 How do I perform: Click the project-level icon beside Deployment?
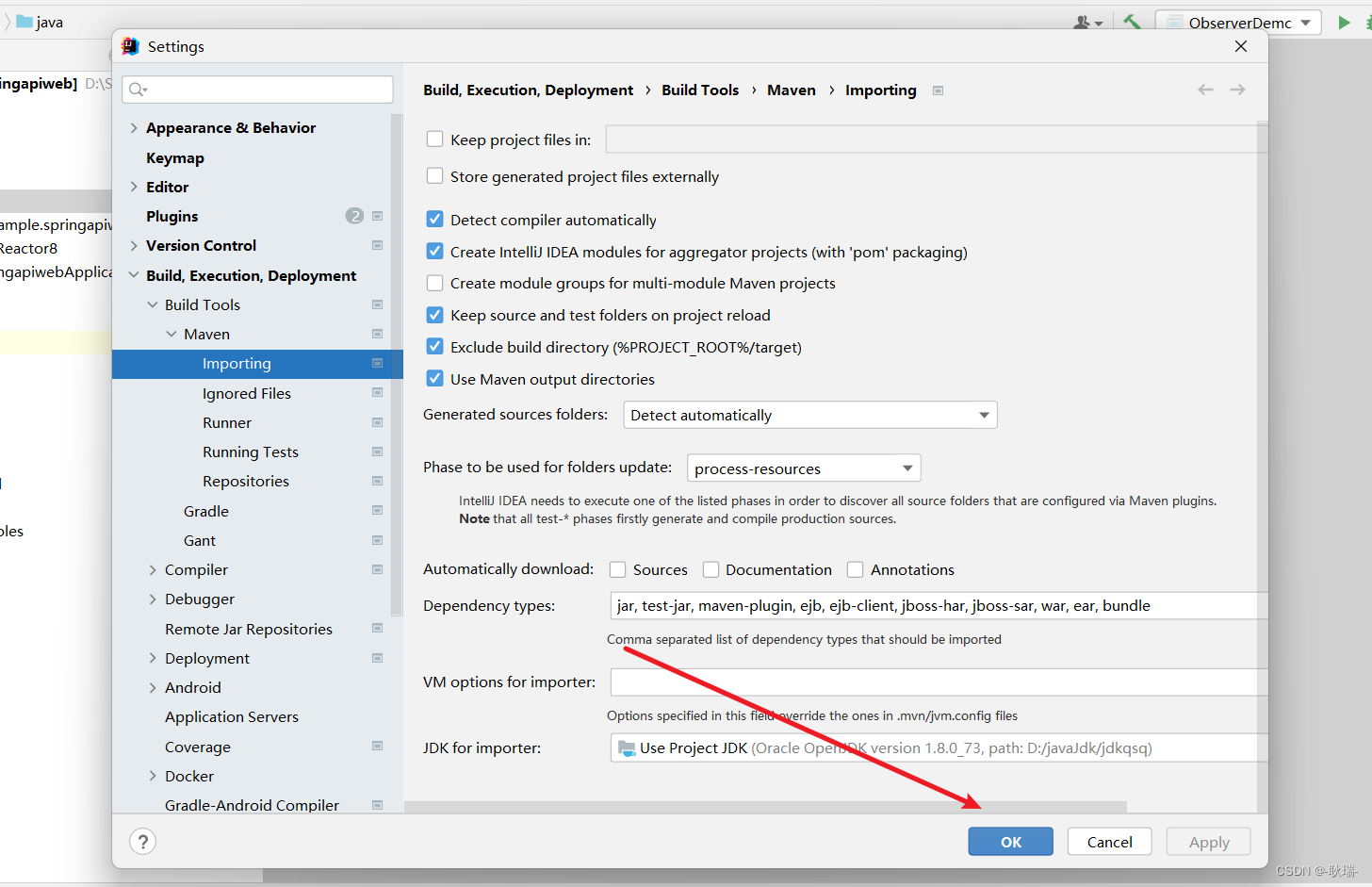pos(377,657)
